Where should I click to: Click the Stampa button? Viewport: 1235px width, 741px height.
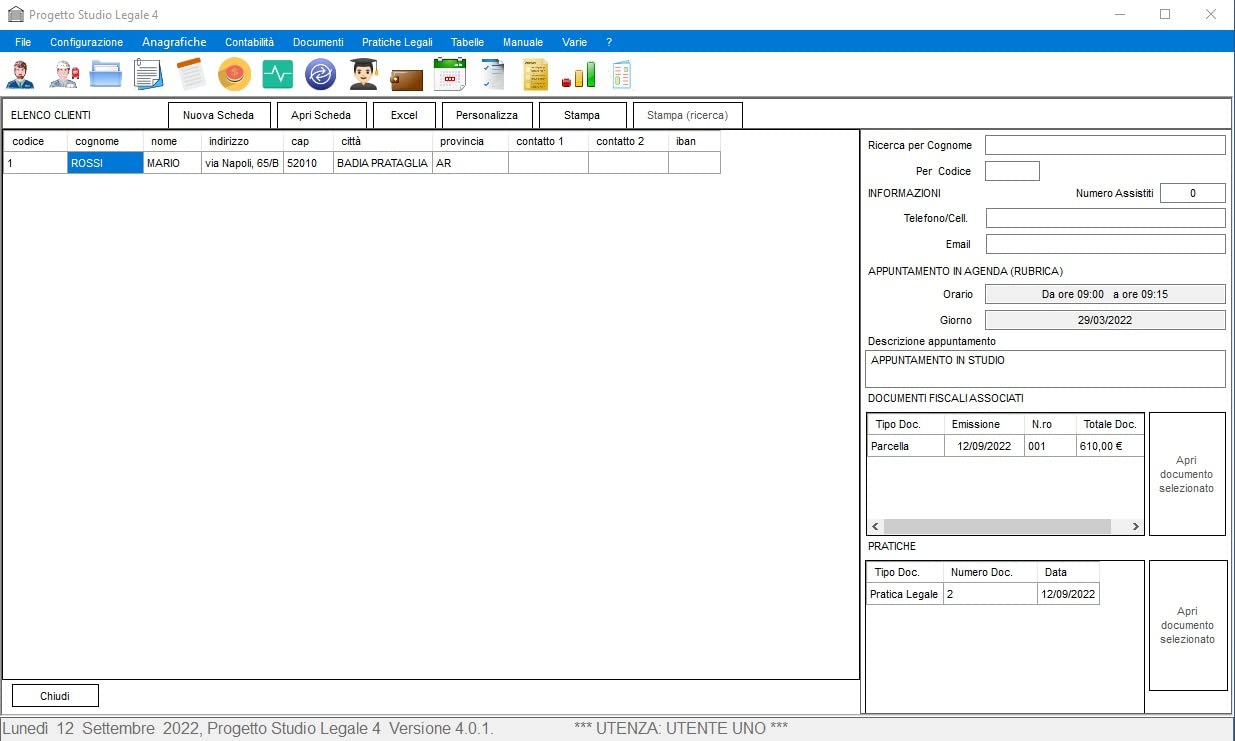582,115
